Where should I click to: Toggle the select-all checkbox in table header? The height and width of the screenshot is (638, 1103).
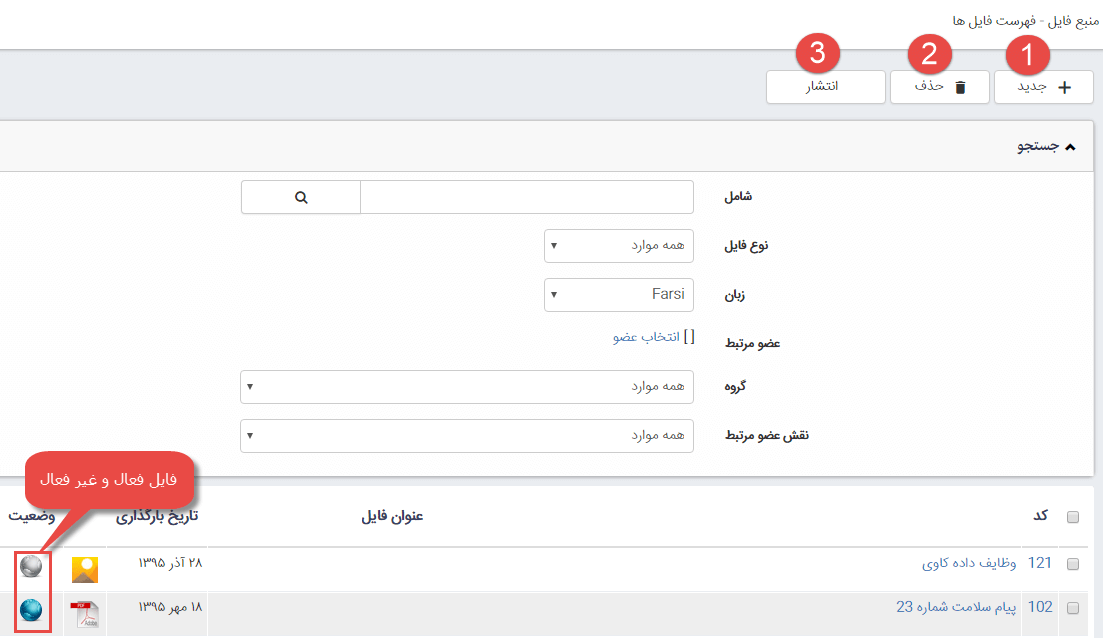[x=1073, y=517]
